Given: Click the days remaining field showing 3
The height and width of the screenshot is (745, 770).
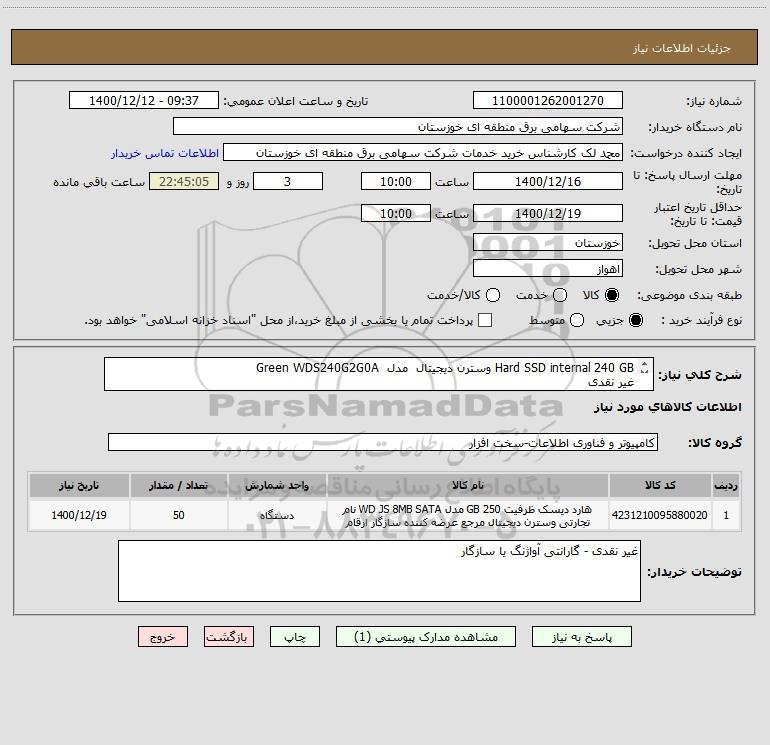Looking at the screenshot, I should pos(288,181).
